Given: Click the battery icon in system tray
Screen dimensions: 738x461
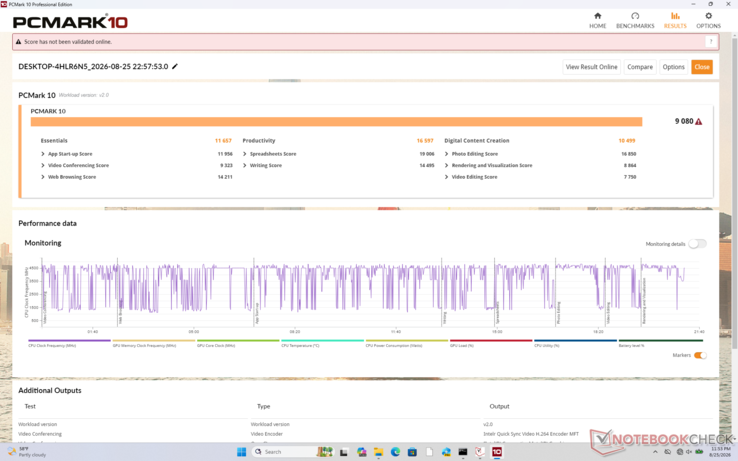Looking at the screenshot, I should [699, 452].
